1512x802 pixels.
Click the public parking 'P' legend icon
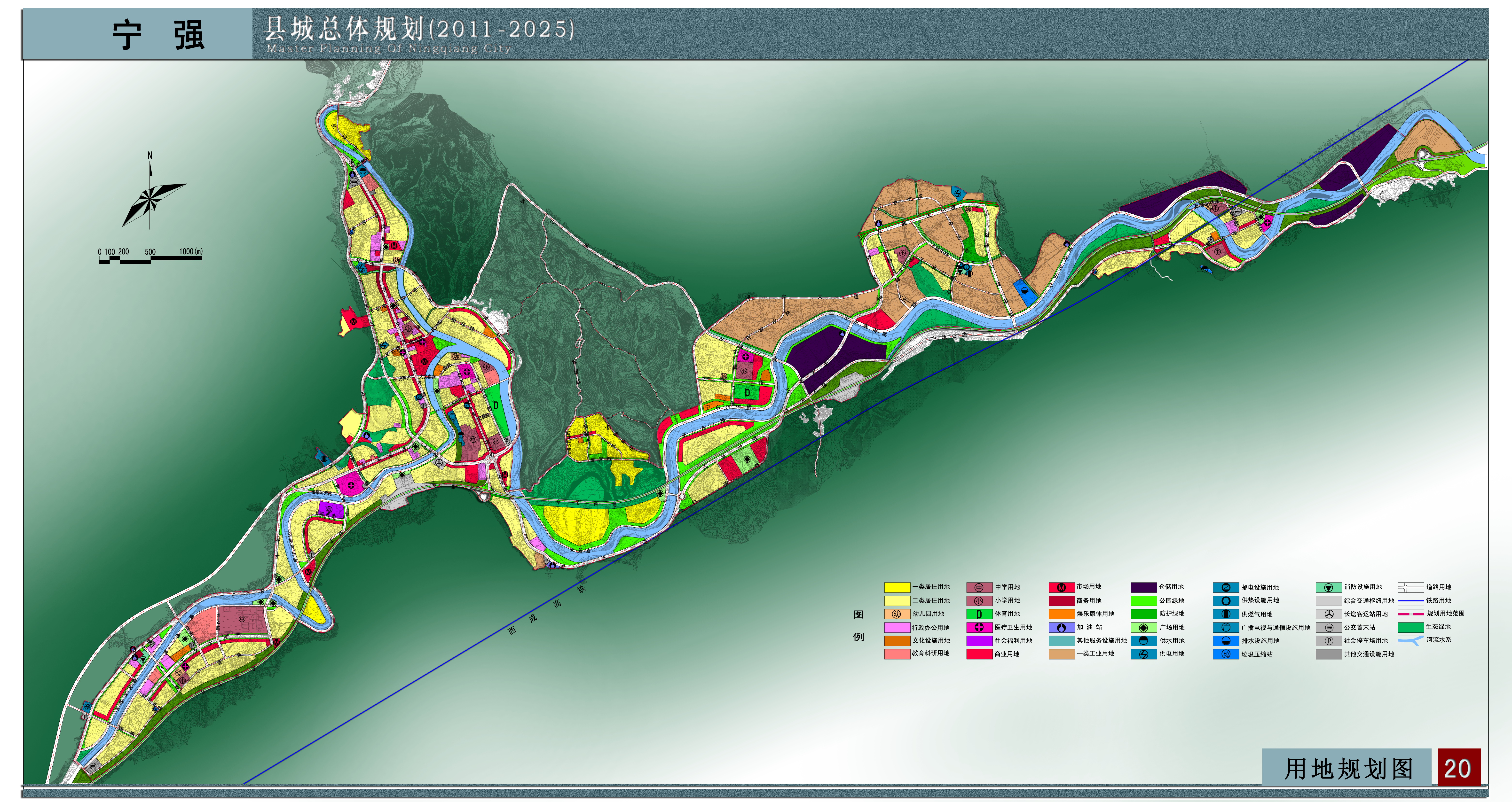[x=1328, y=641]
